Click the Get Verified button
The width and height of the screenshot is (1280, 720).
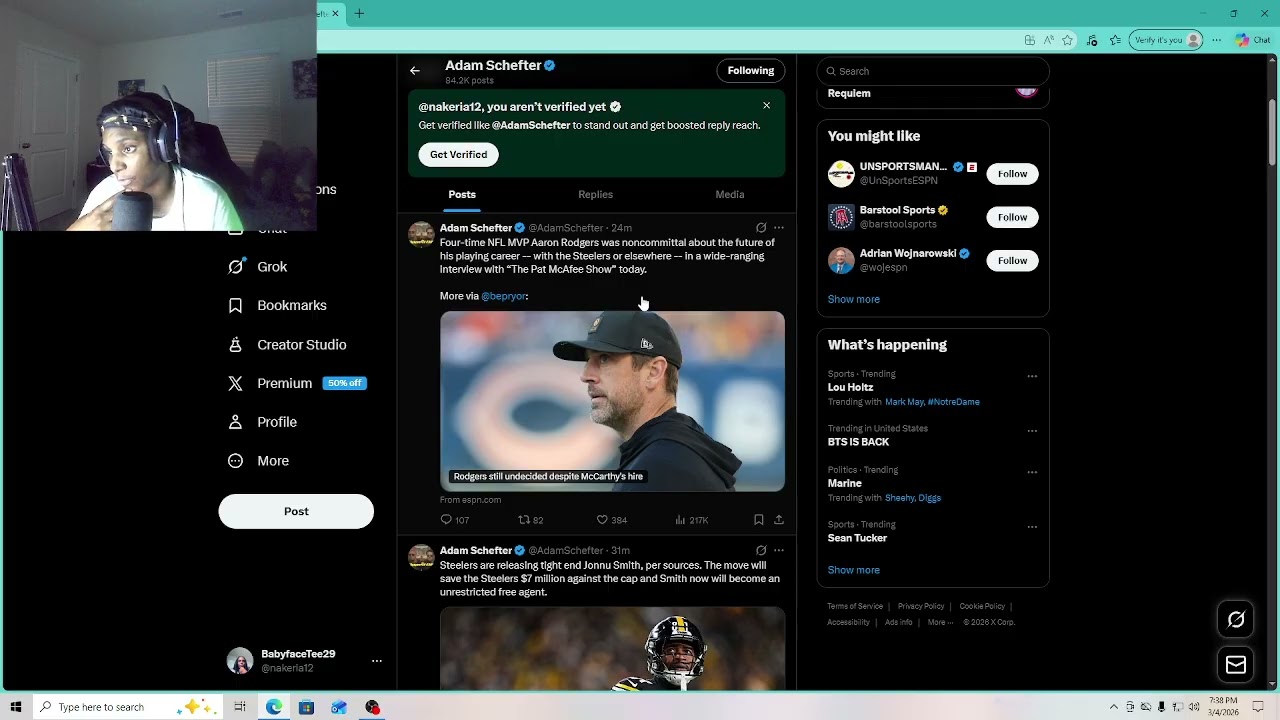pyautogui.click(x=459, y=155)
